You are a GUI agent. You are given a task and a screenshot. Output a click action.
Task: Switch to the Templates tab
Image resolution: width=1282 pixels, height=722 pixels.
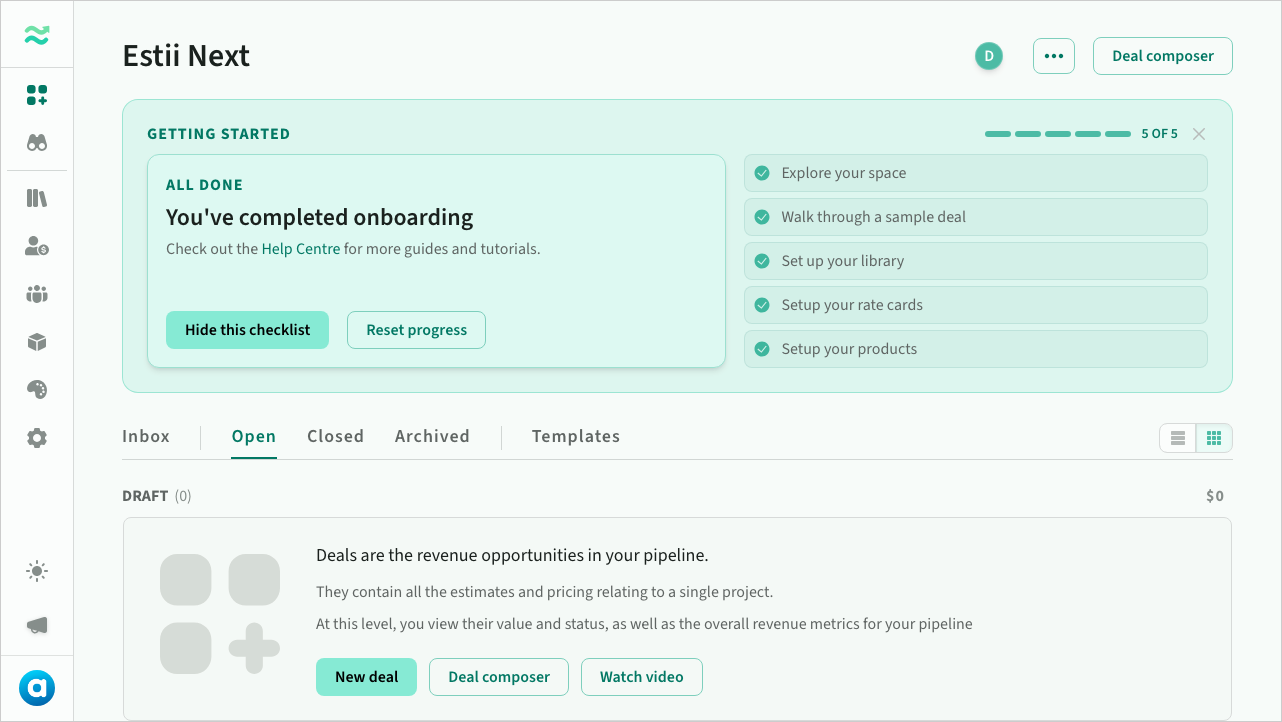pyautogui.click(x=576, y=436)
